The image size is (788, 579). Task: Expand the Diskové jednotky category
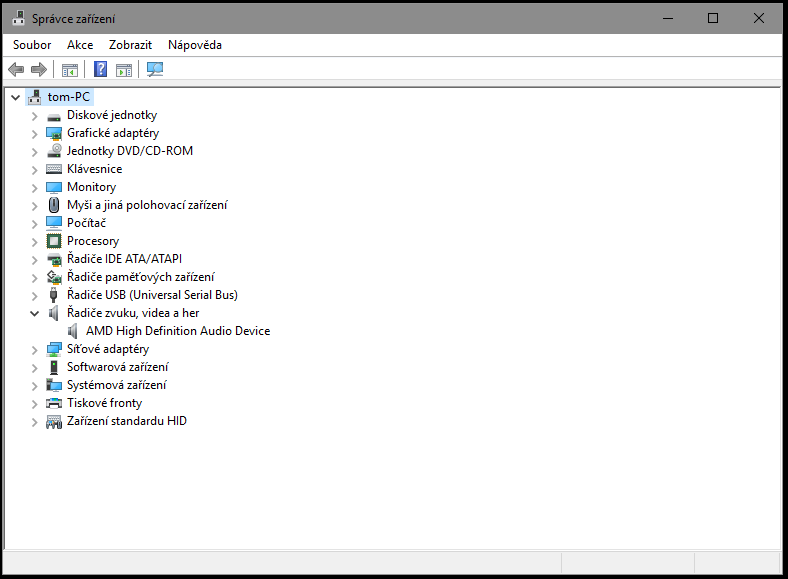tap(34, 116)
